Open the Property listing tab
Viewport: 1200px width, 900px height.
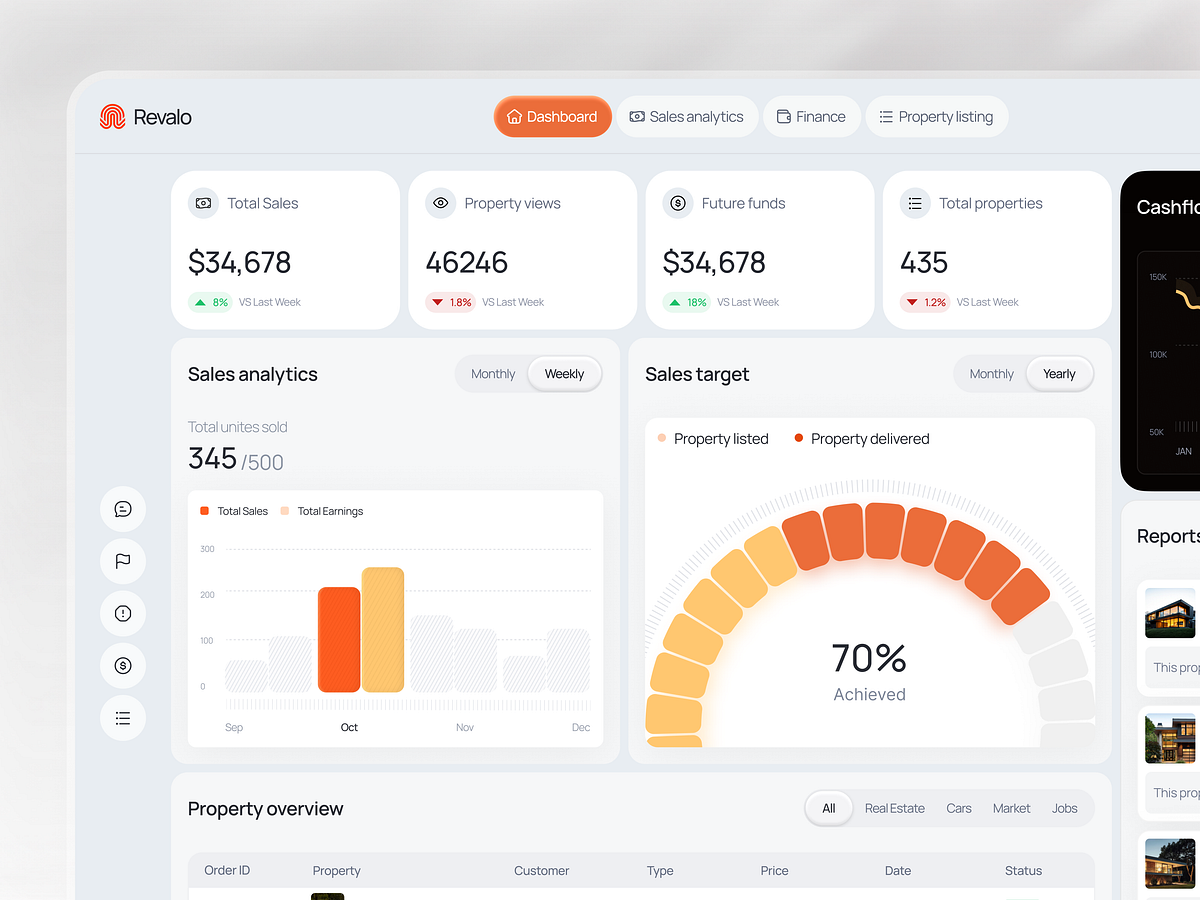click(x=936, y=117)
